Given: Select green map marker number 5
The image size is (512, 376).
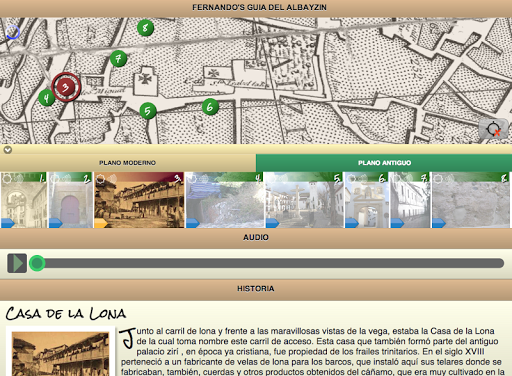Looking at the screenshot, I should 148,111.
